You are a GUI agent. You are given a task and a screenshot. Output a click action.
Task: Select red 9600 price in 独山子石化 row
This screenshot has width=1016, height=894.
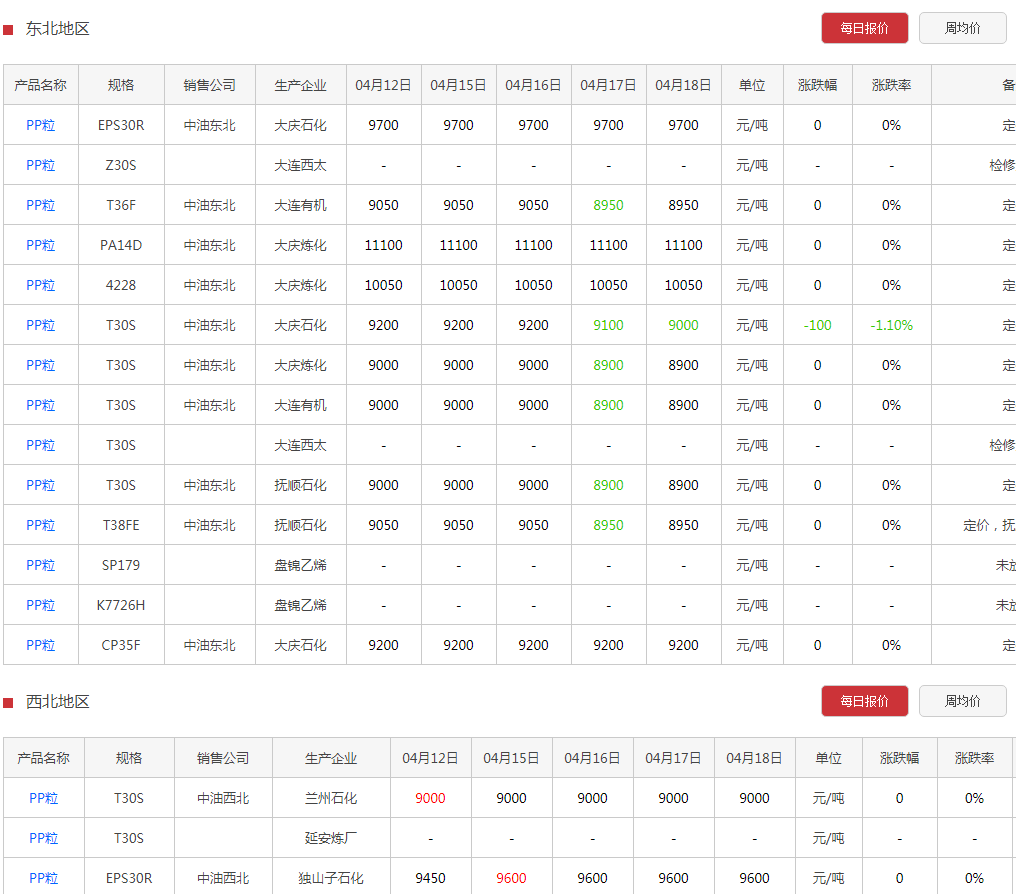(x=511, y=878)
